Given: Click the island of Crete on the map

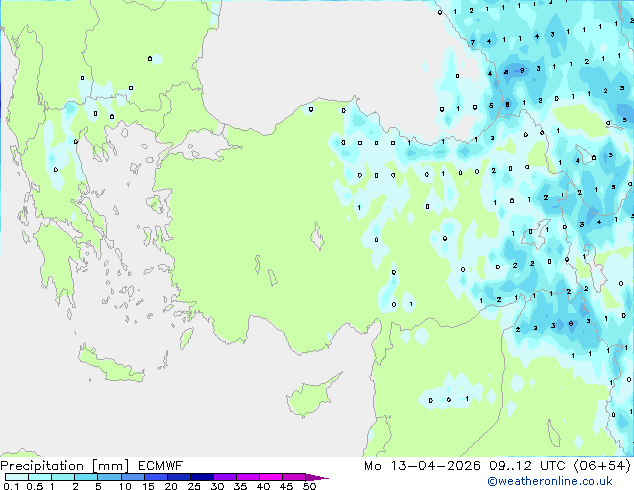Looking at the screenshot, I should (111, 366).
